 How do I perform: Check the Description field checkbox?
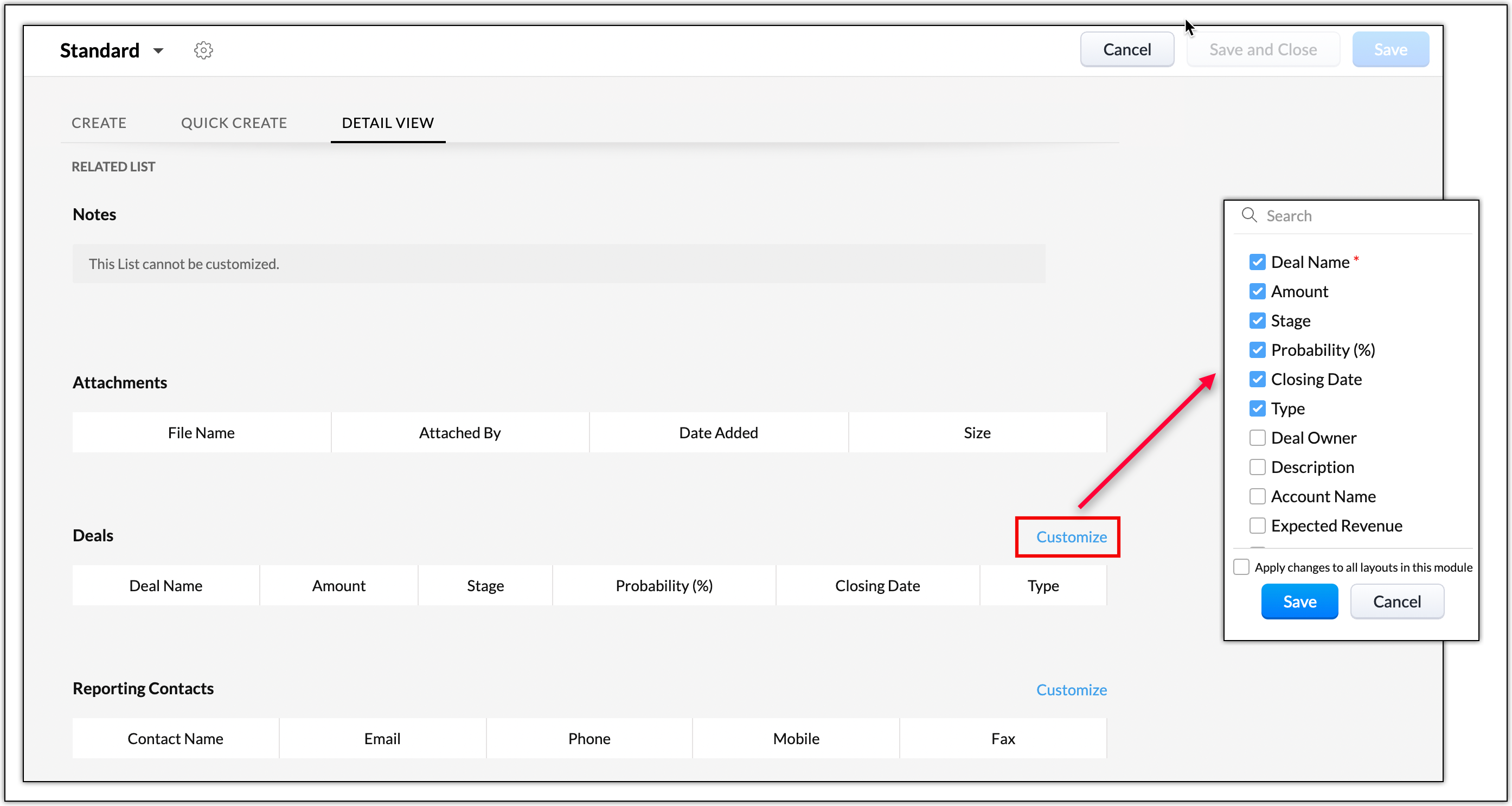coord(1257,468)
